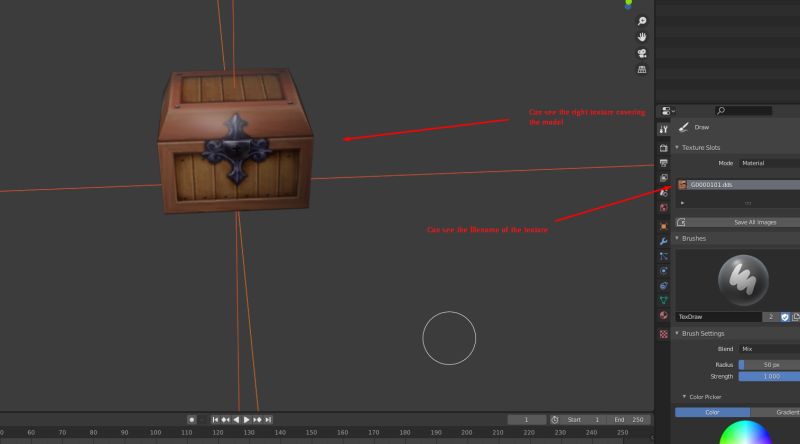
Task: Click the Draw brush tool icon
Action: coord(684,127)
